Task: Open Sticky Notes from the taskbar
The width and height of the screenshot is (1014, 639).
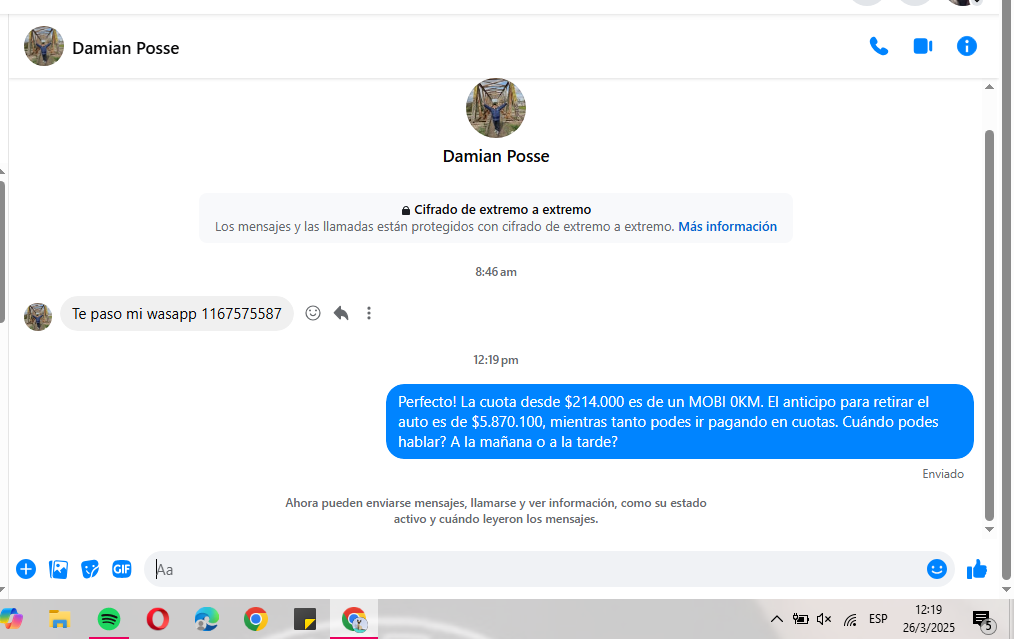Action: tap(305, 619)
